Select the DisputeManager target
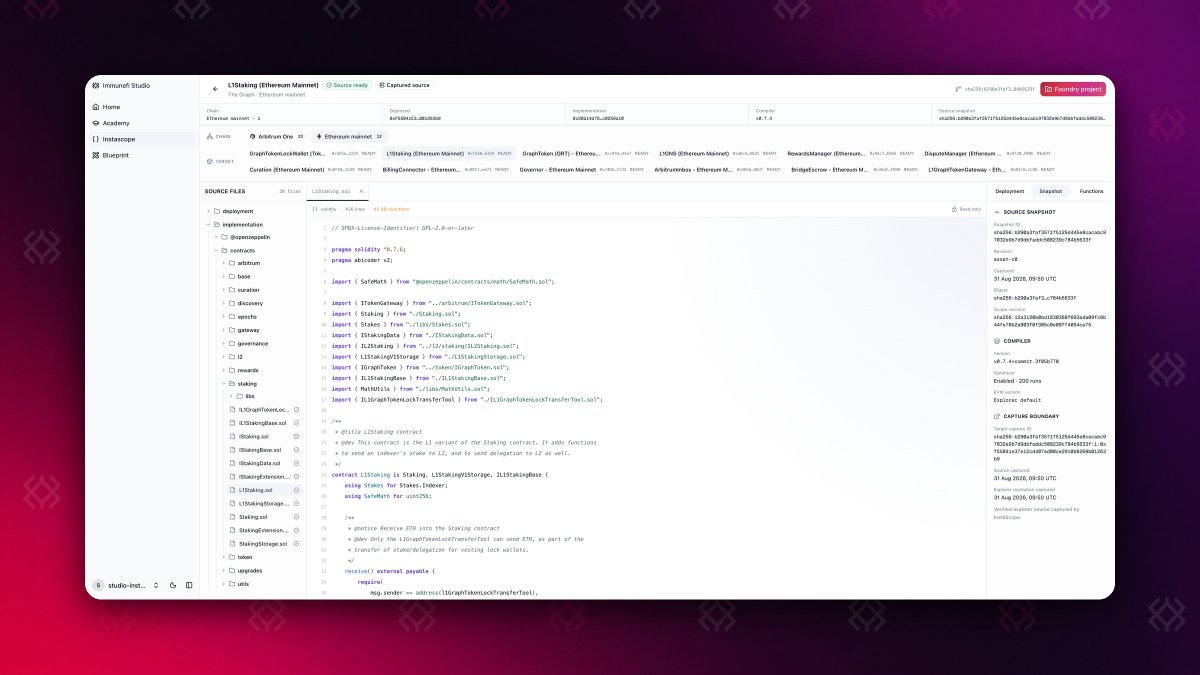1200x675 pixels. 988,153
